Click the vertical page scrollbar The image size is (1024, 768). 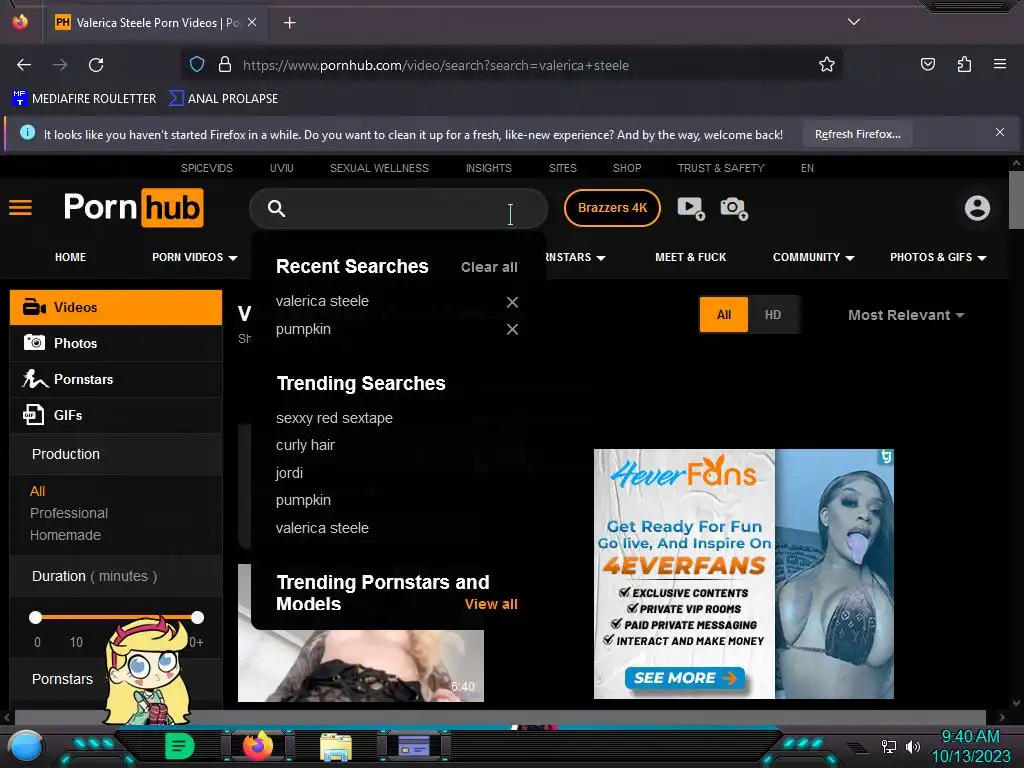[x=1016, y=199]
